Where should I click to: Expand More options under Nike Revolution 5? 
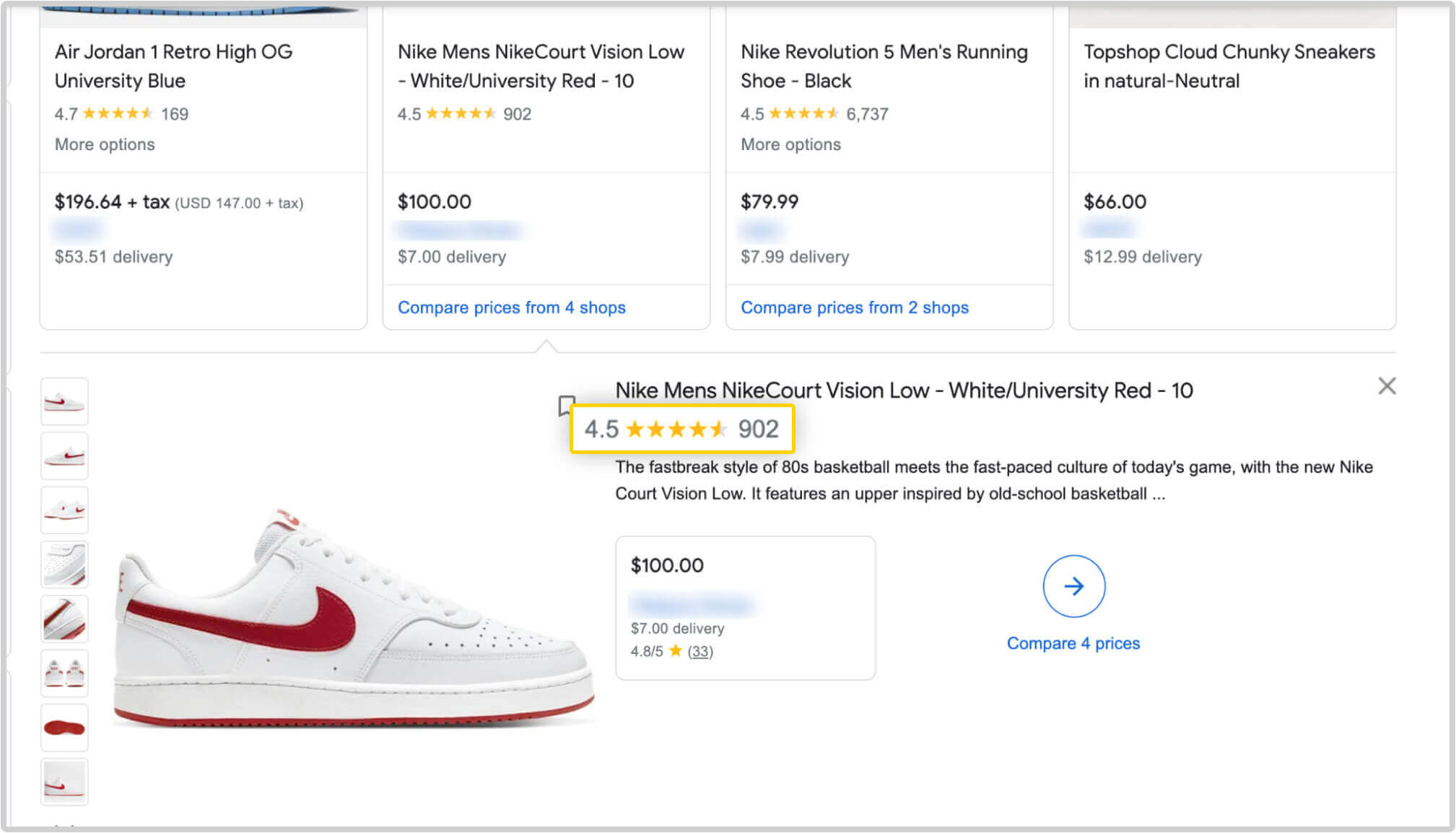pyautogui.click(x=790, y=144)
